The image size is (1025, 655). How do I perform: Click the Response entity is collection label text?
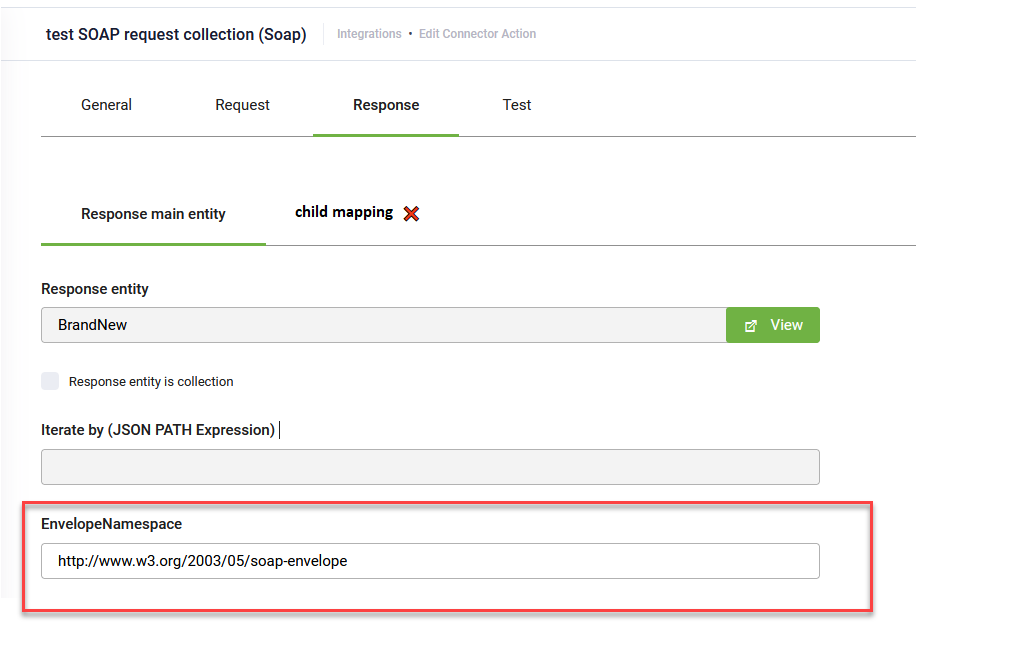coord(151,382)
